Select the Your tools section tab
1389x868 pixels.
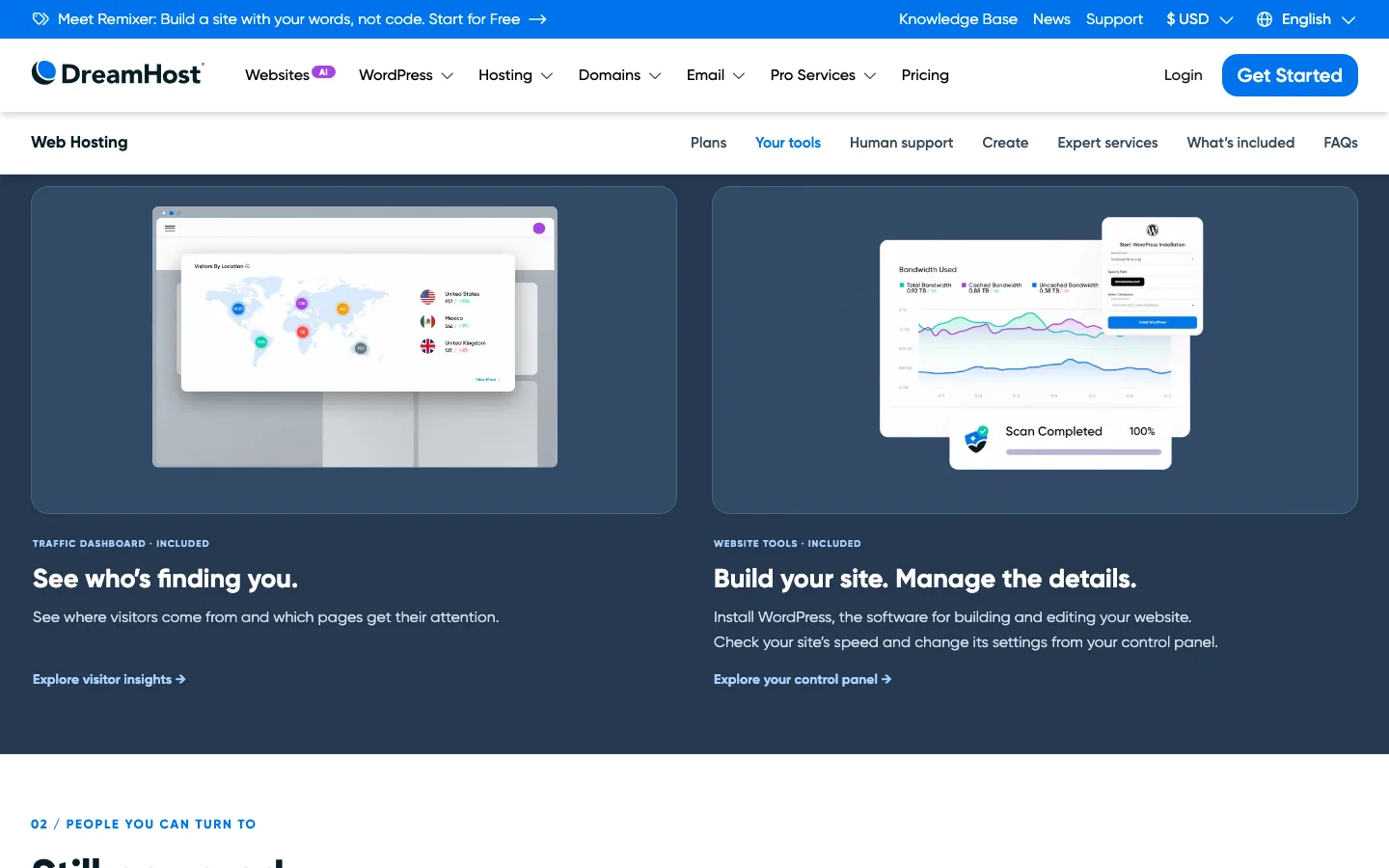788,143
